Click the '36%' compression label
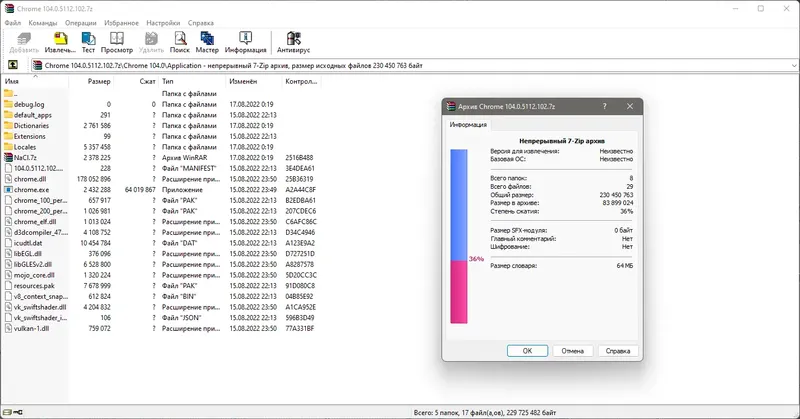The width and height of the screenshot is (800, 419). 476,259
